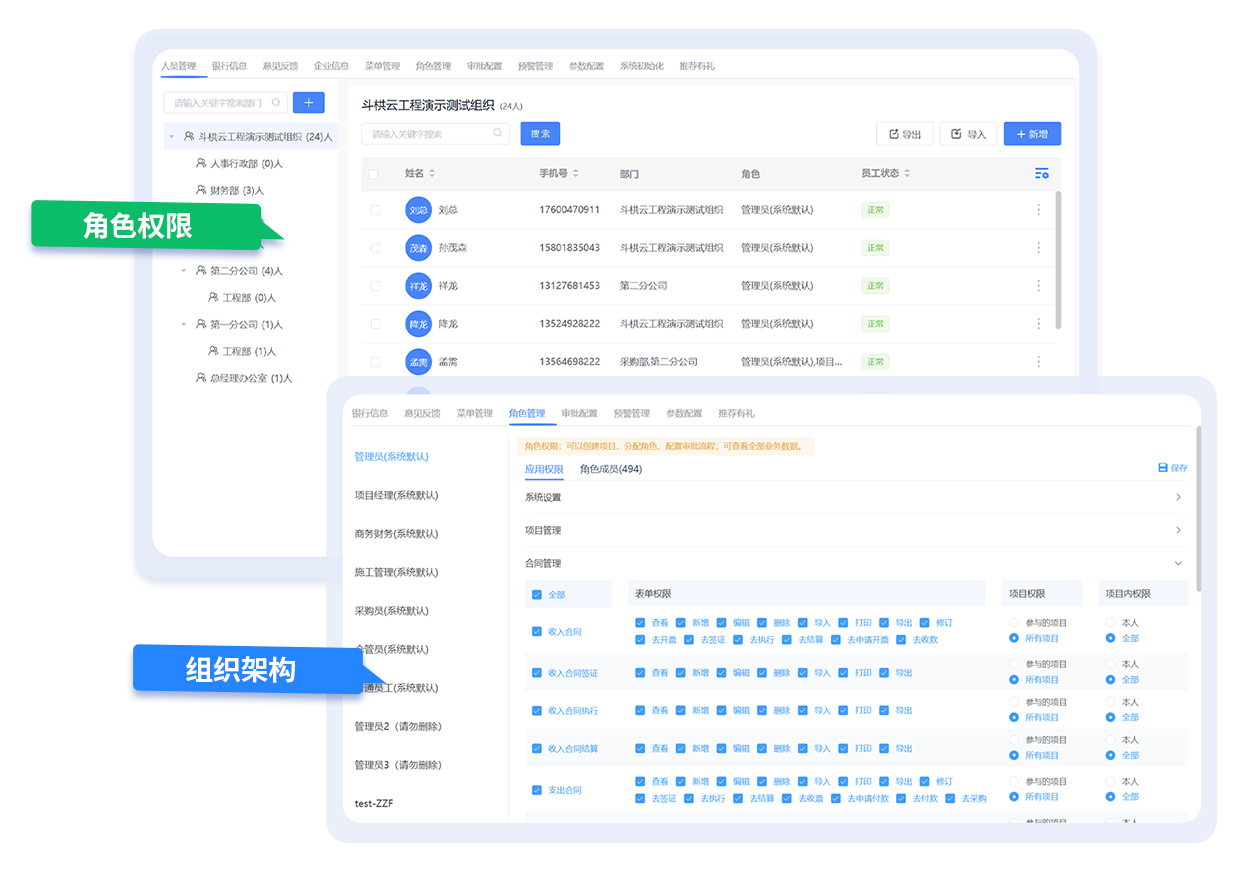Viewport: 1250px width, 880px height.
Task: Open the three-dot menu for 刘总 row
Action: click(x=1038, y=210)
